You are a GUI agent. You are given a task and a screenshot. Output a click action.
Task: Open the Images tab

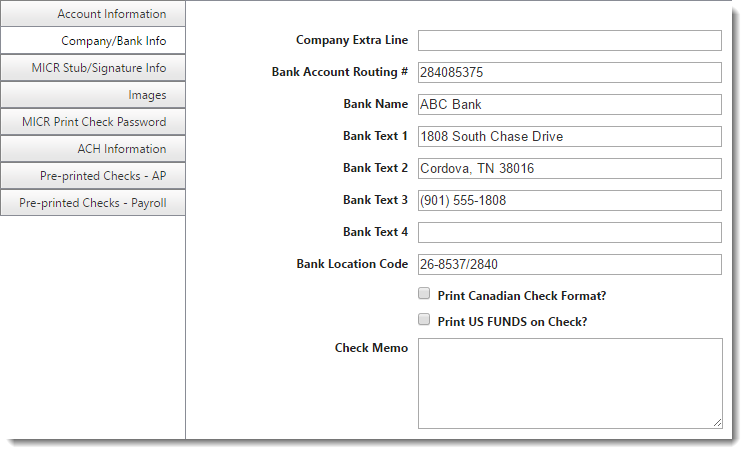tap(93, 95)
